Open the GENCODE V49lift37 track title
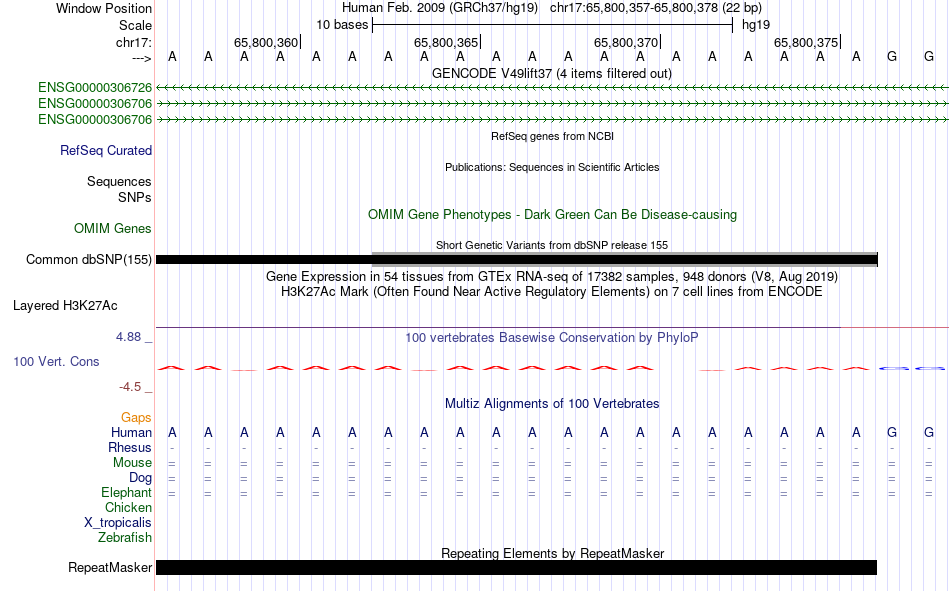This screenshot has height=591, width=950. pos(552,73)
